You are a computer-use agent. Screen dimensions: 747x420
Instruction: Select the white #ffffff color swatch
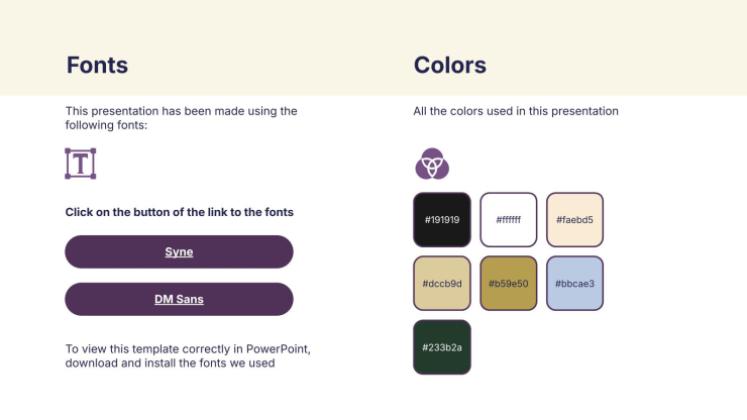point(508,220)
